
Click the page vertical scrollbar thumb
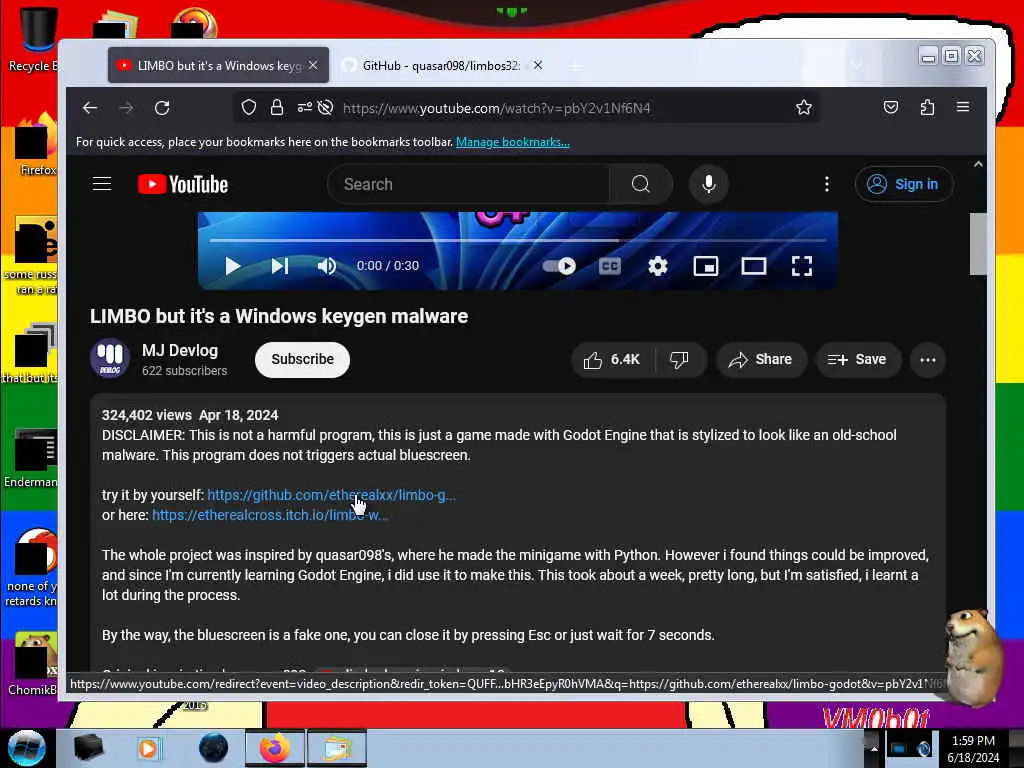[978, 244]
